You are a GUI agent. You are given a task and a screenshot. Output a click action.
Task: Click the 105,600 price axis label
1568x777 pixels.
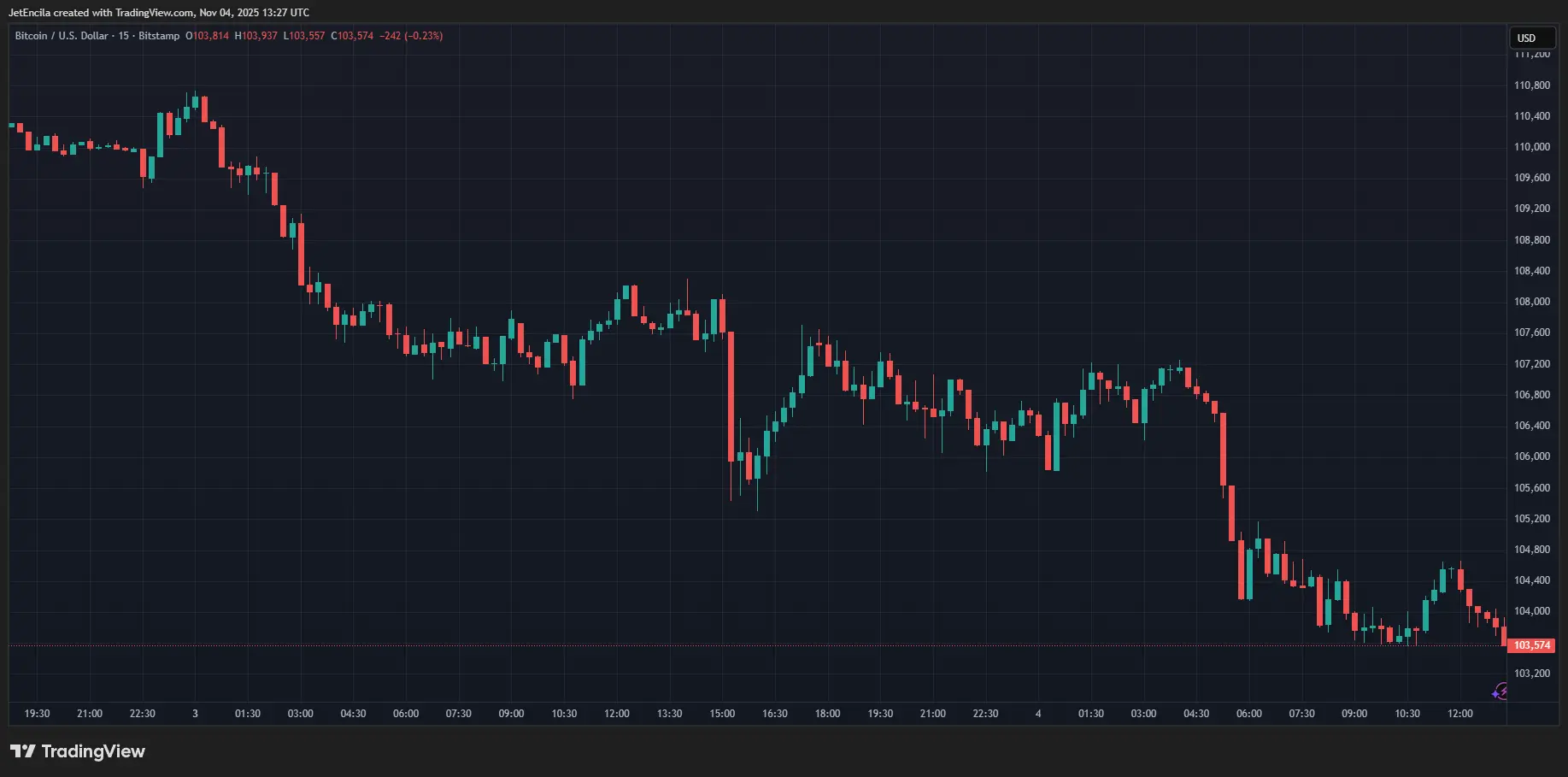(1532, 488)
